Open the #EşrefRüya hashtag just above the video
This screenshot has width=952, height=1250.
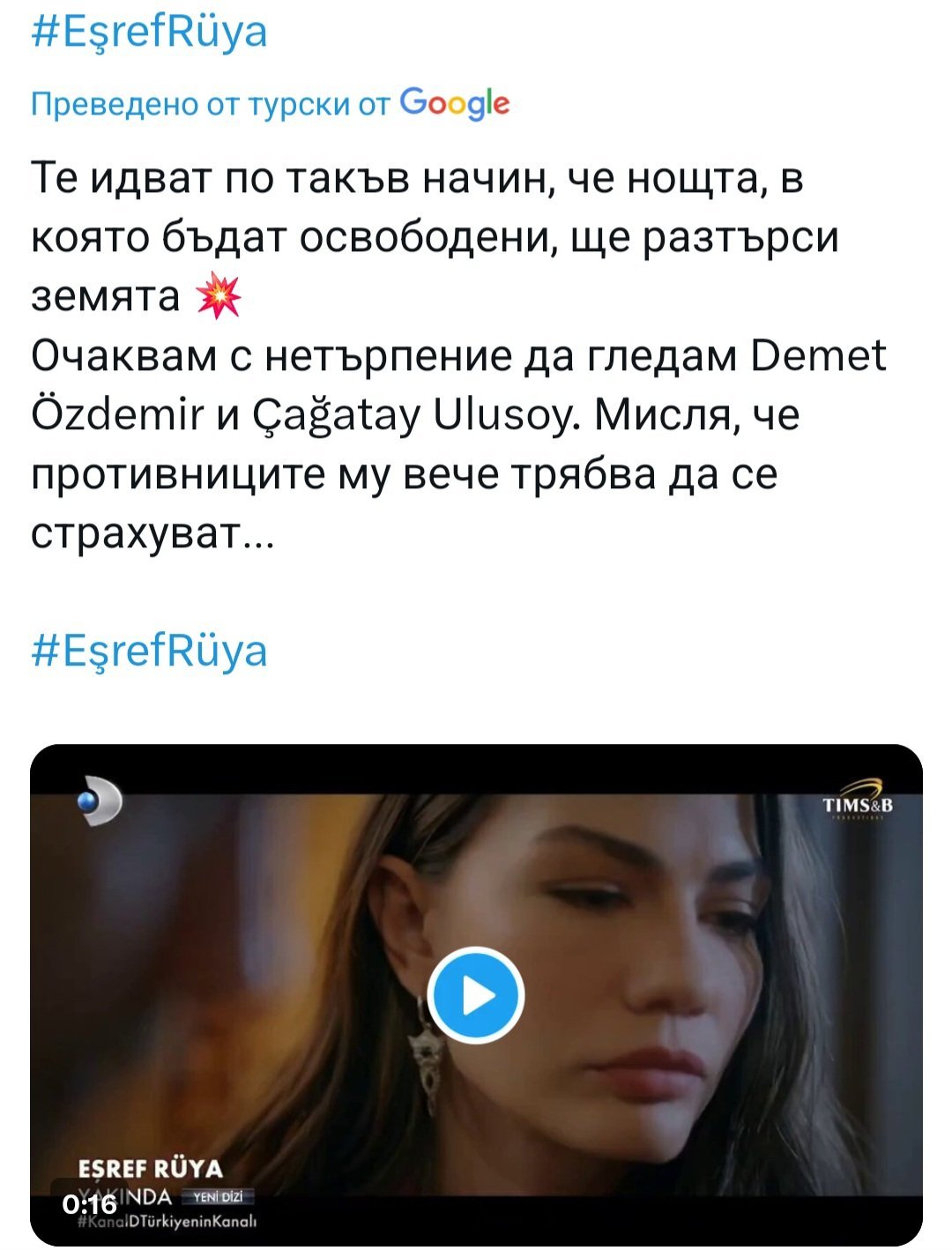[x=149, y=652]
